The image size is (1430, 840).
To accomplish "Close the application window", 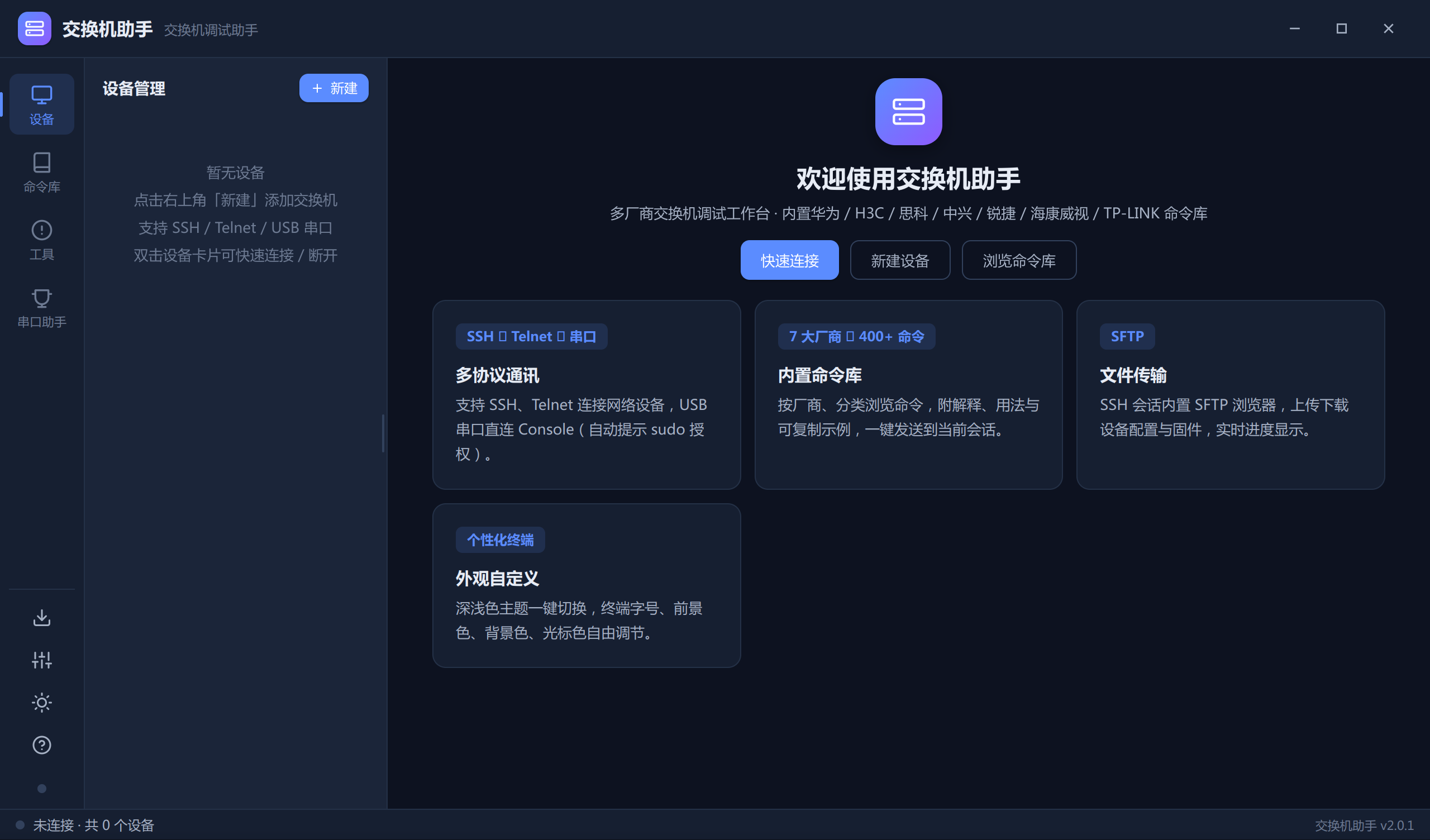I will 1388,28.
